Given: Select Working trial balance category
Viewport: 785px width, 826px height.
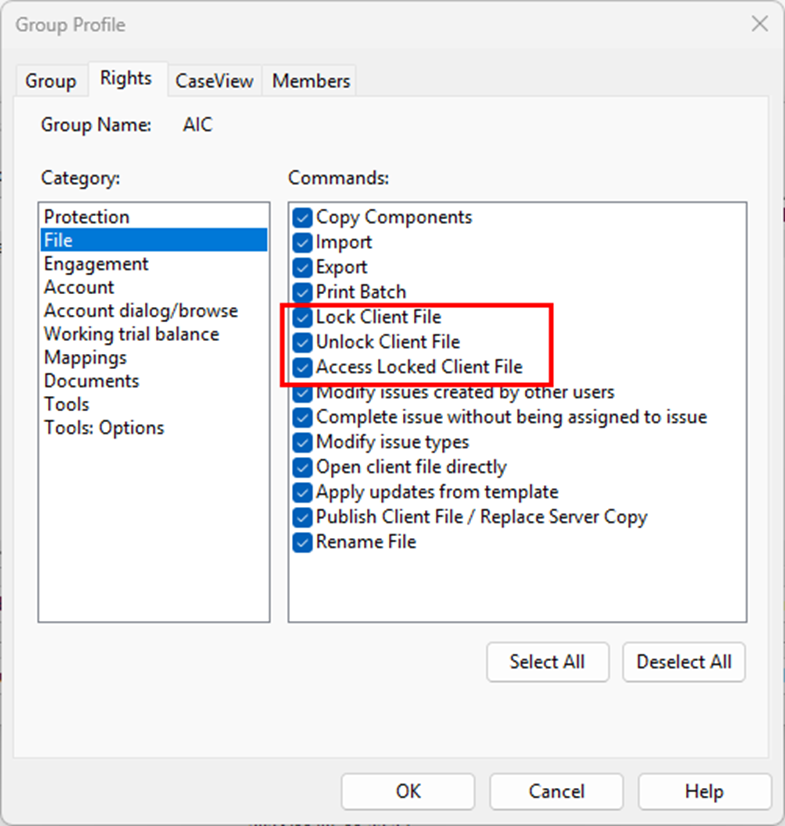Looking at the screenshot, I should (x=131, y=334).
